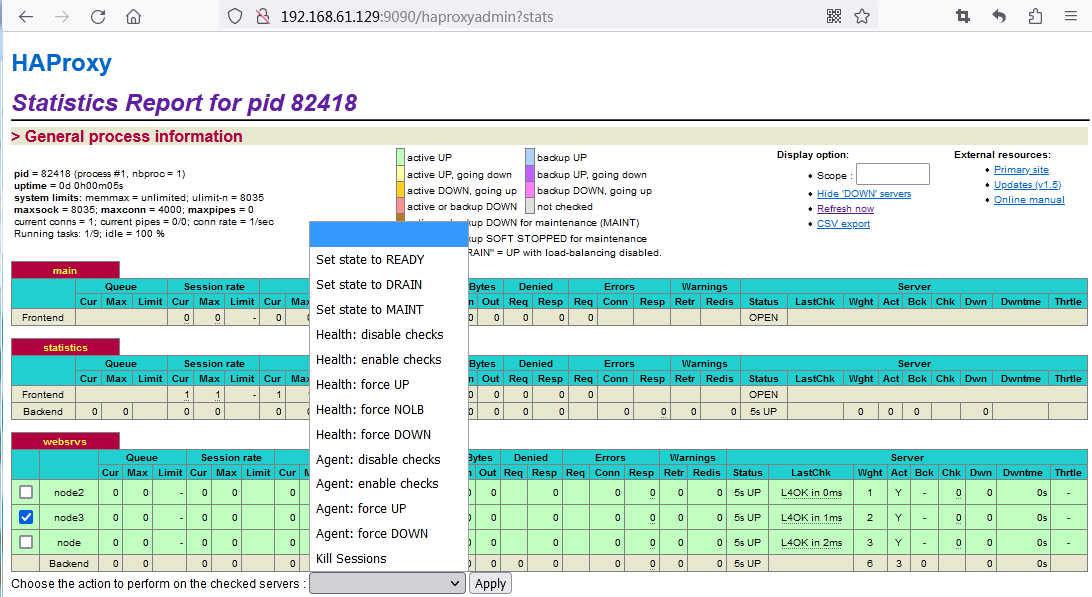Open the extensions puzzle icon
This screenshot has width=1092, height=597.
coord(1036,16)
